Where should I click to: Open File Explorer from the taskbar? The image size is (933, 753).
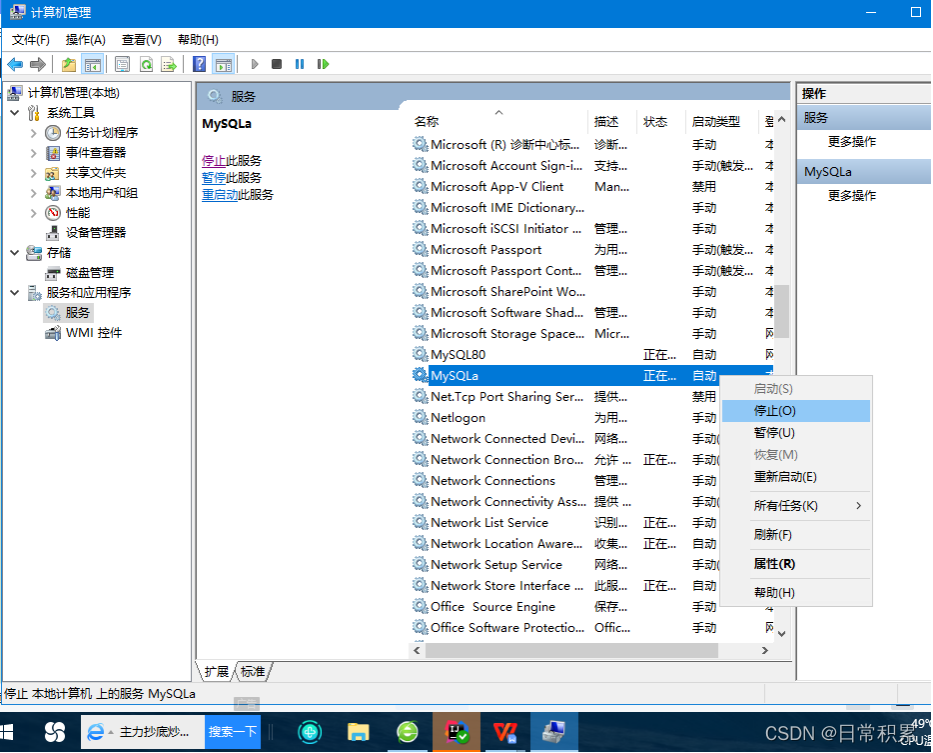pyautogui.click(x=358, y=732)
